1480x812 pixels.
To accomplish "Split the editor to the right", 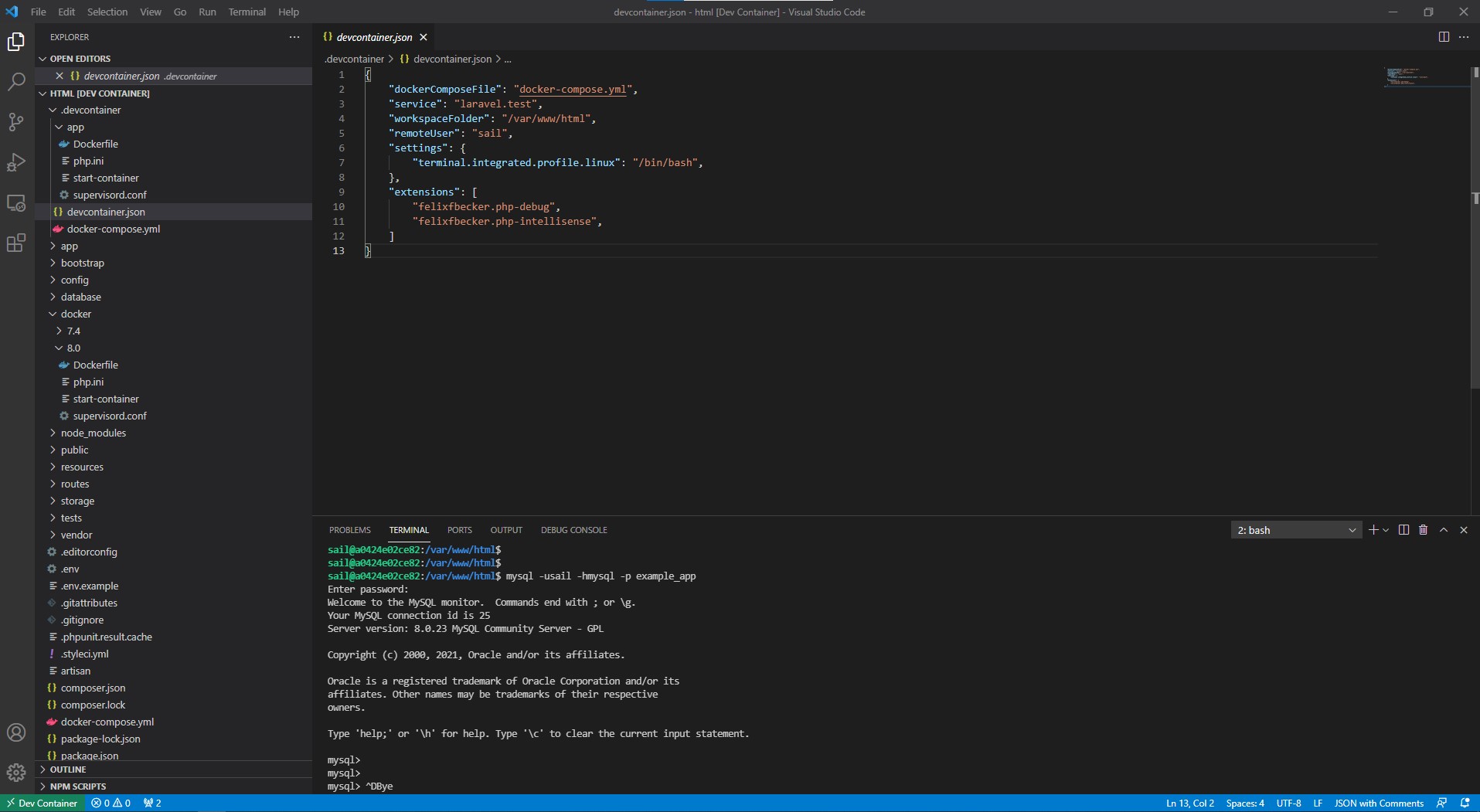I will [x=1442, y=36].
